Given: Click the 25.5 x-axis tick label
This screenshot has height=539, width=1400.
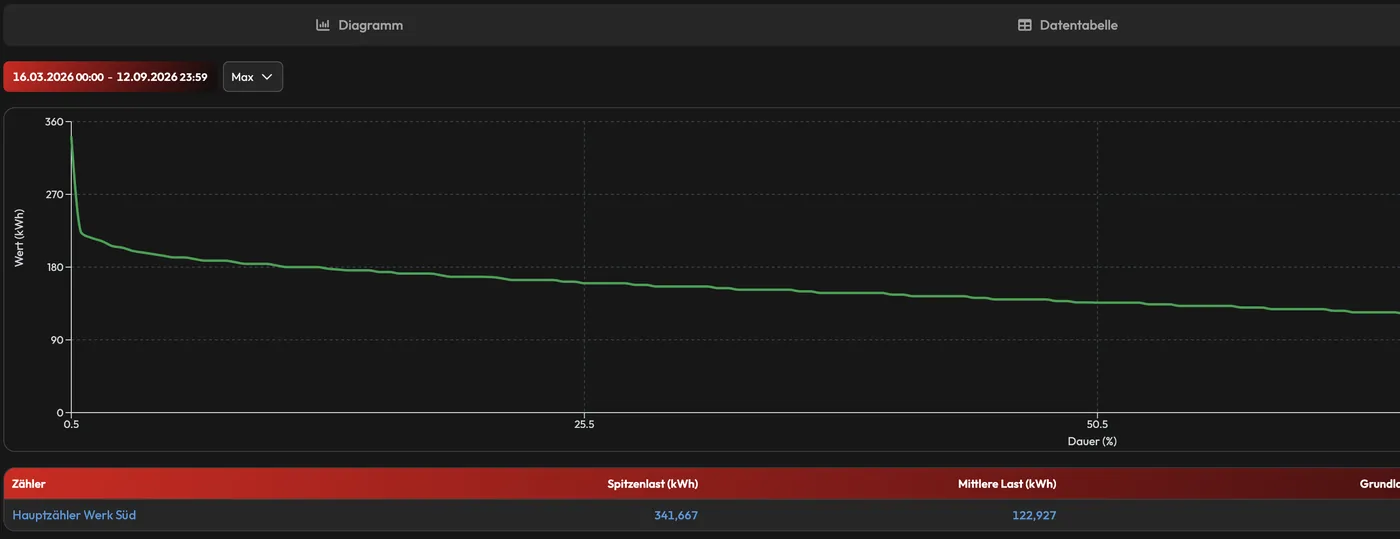Looking at the screenshot, I should (x=584, y=425).
